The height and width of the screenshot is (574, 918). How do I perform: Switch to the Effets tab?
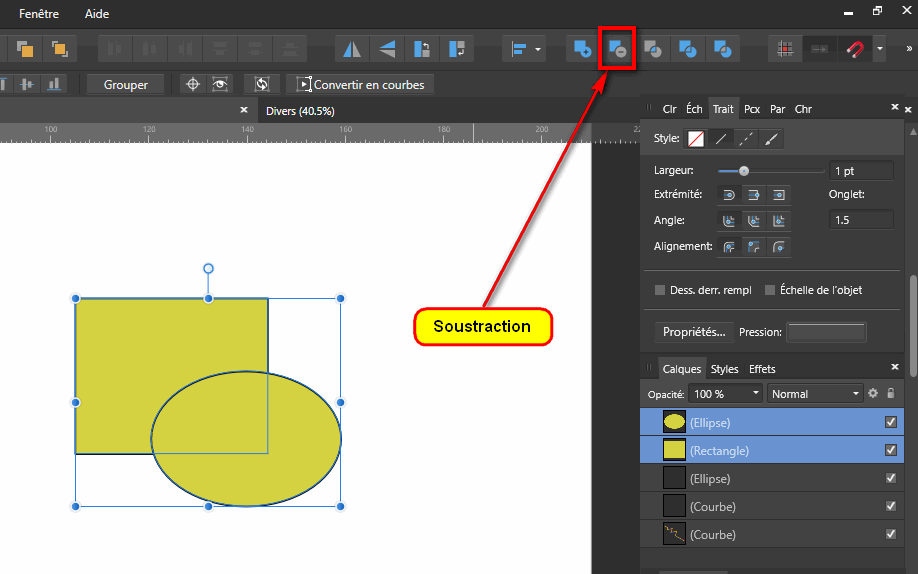[762, 369]
